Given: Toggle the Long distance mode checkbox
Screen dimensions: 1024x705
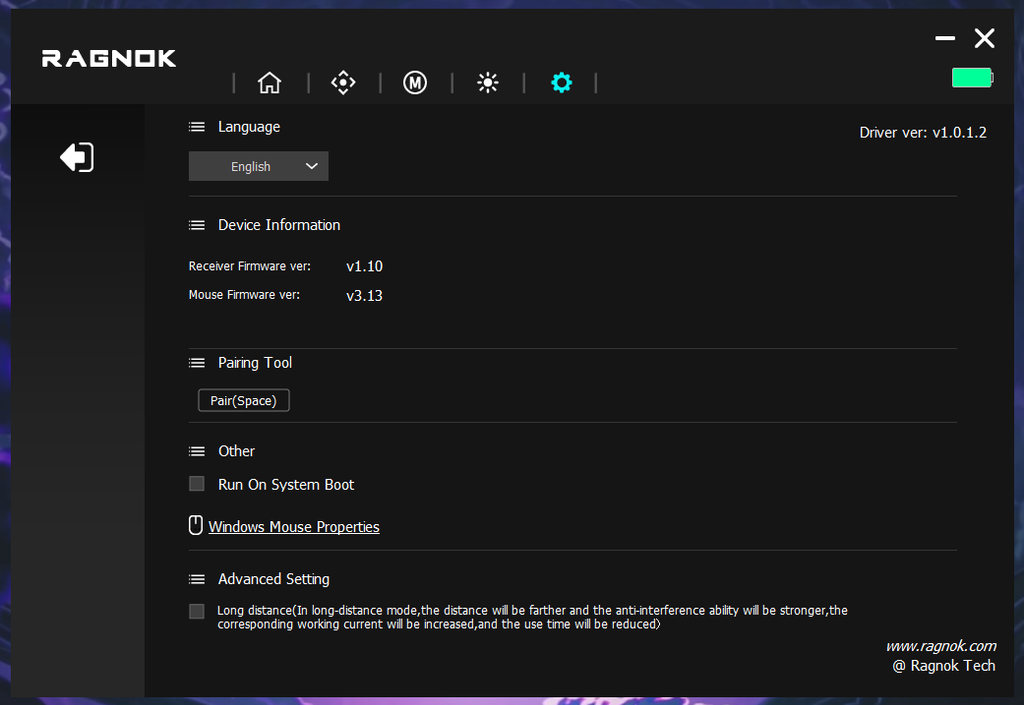Looking at the screenshot, I should (x=197, y=611).
